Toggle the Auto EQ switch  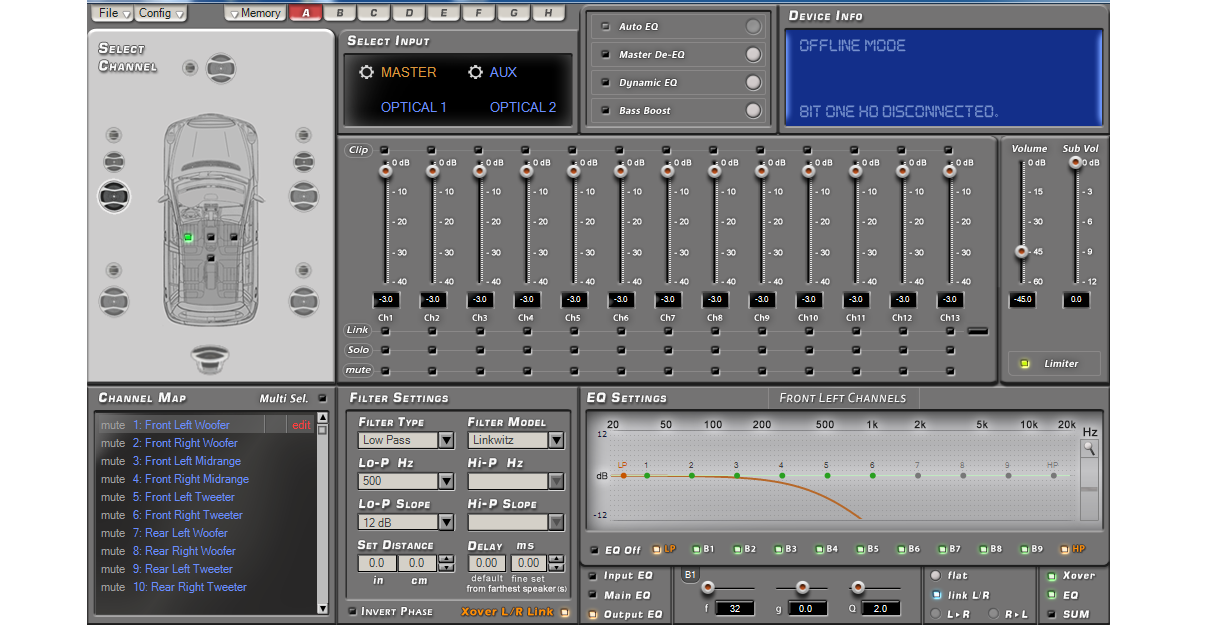point(752,27)
